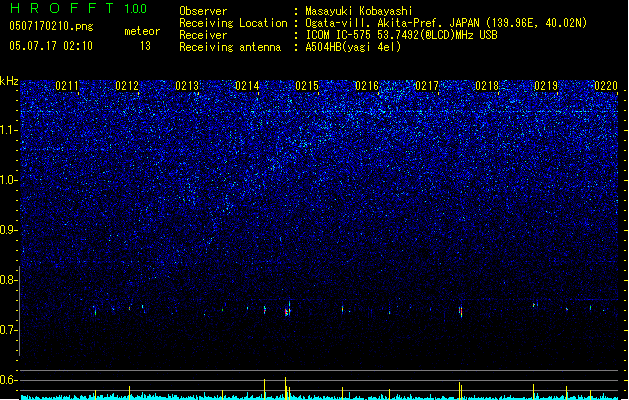Click the 0215 time marker
Screen dimensions: 629x400
coord(307,86)
